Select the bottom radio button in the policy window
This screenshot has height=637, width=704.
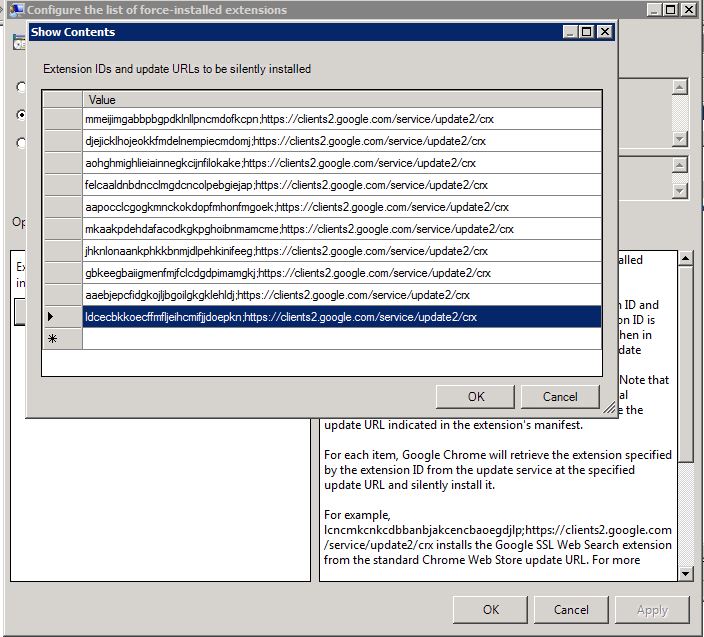pos(21,143)
